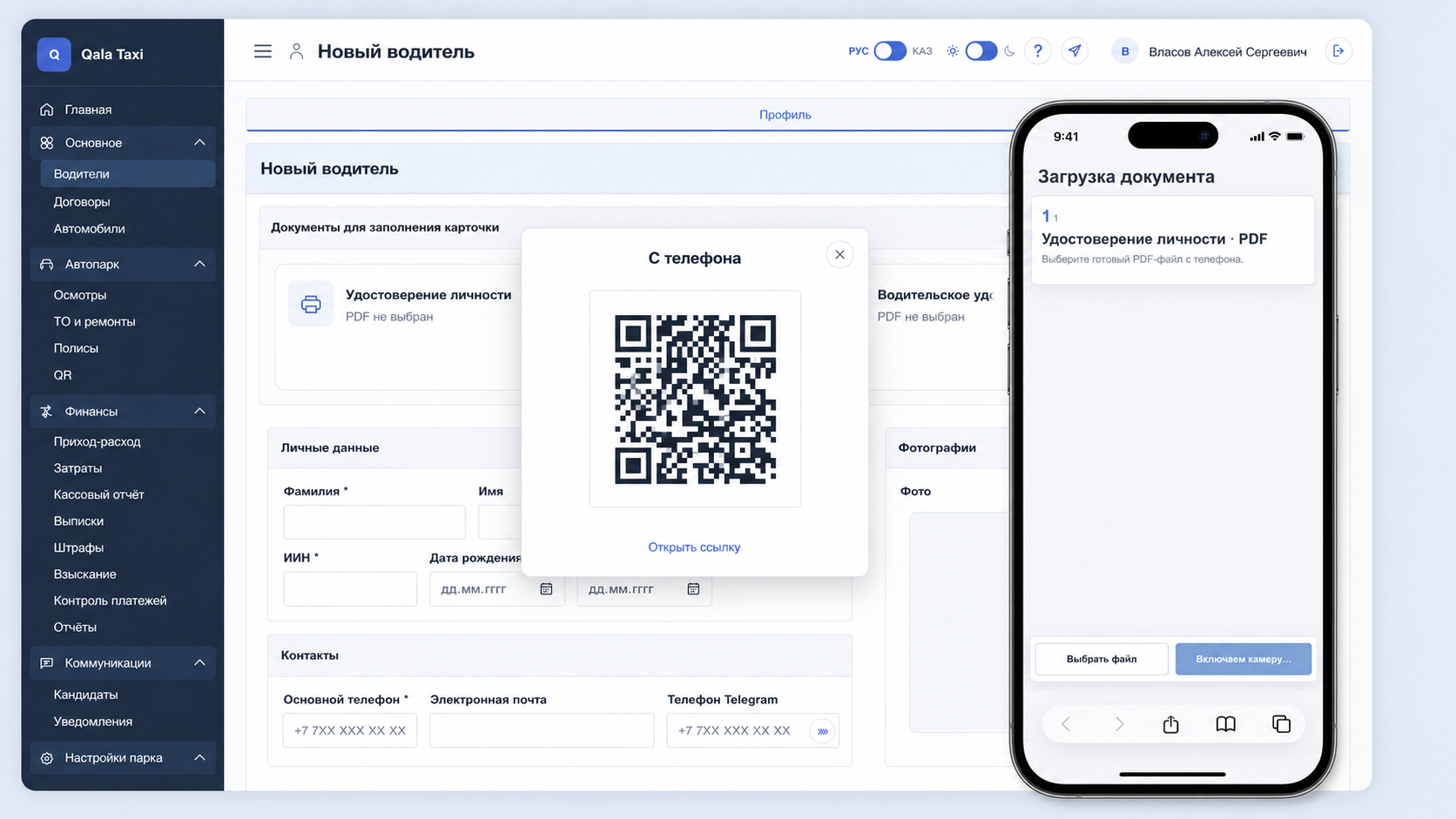This screenshot has width=1456, height=819.
Task: Toggle the light/dark theme switch
Action: pyautogui.click(x=981, y=50)
